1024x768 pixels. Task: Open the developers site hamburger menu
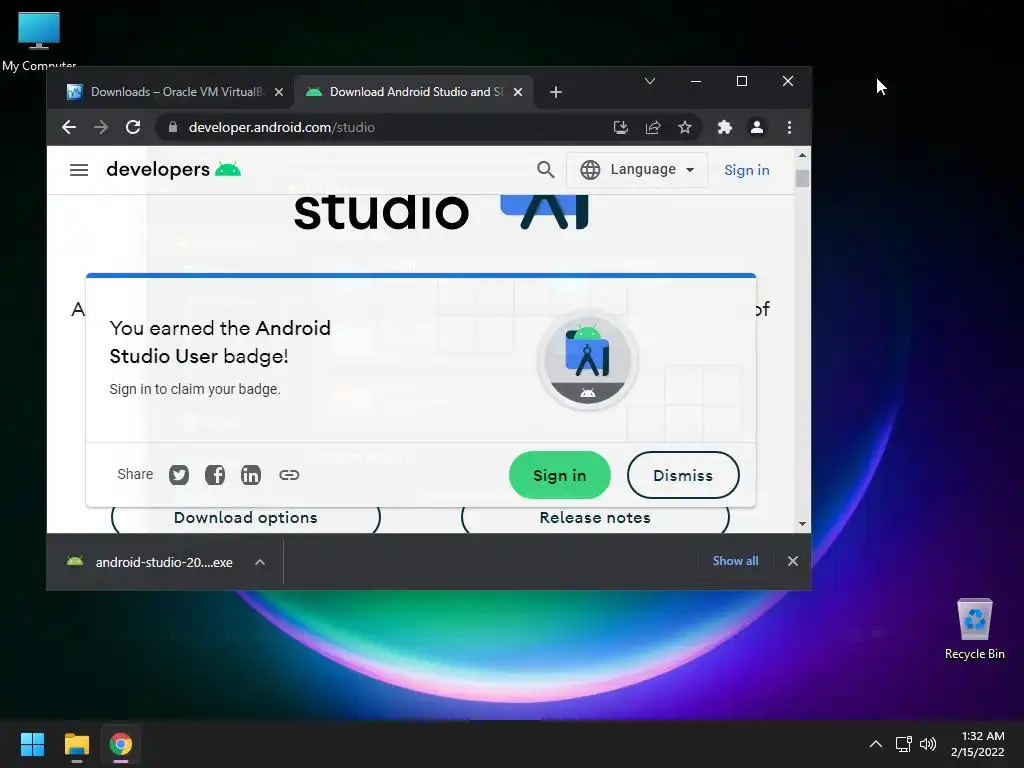79,170
